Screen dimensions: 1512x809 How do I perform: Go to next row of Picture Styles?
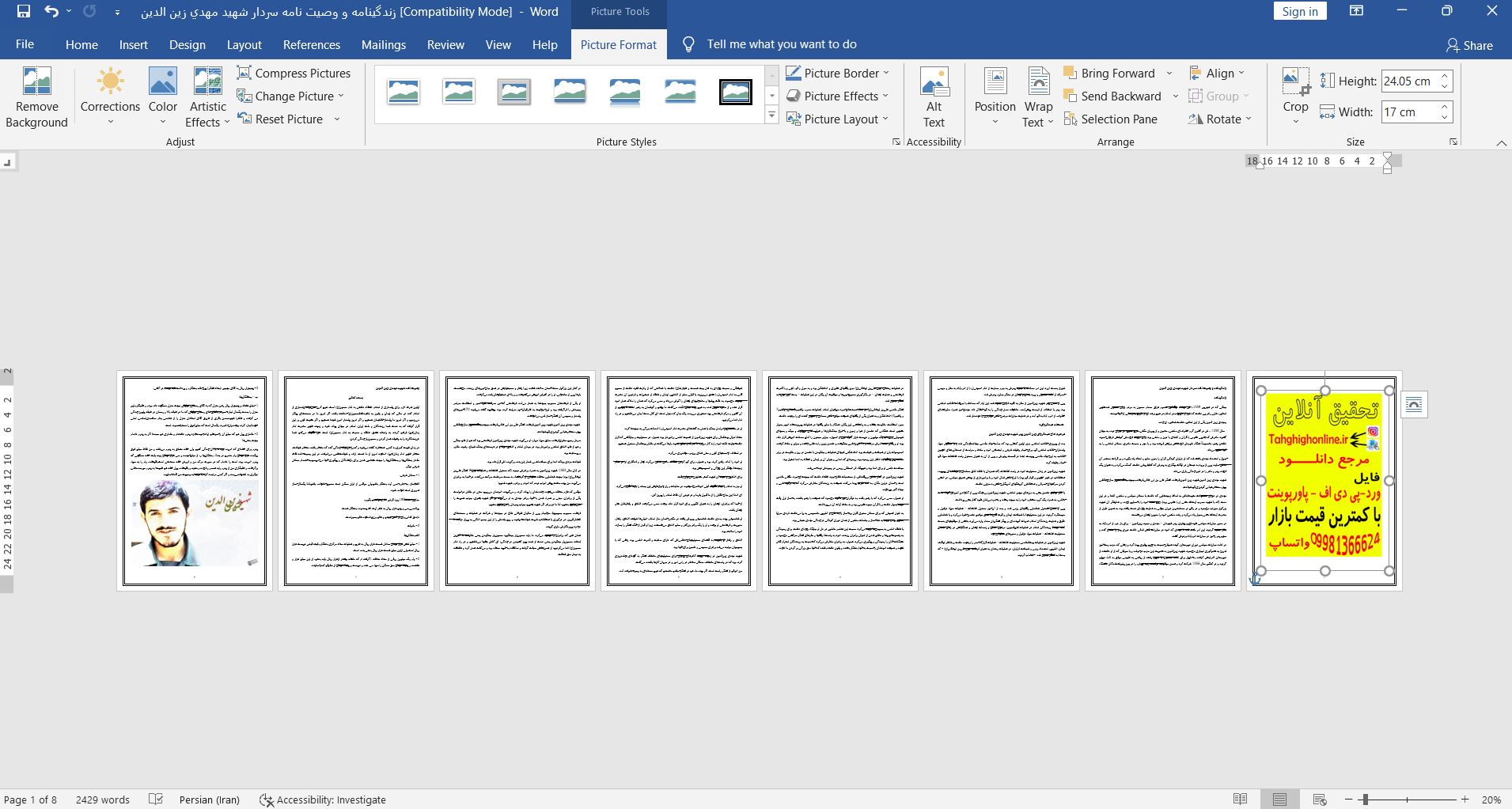[771, 95]
